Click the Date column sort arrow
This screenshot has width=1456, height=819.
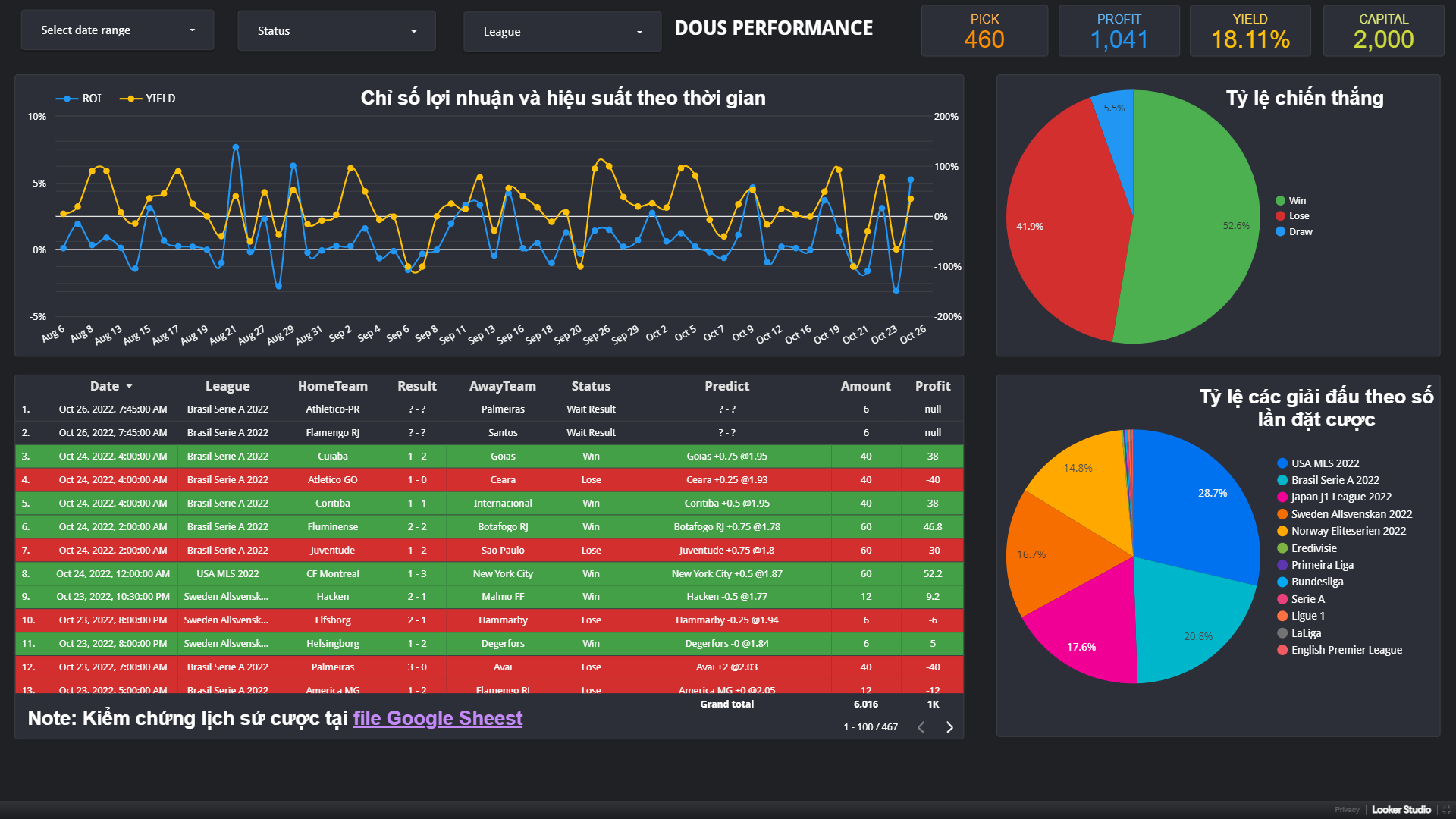coord(129,387)
